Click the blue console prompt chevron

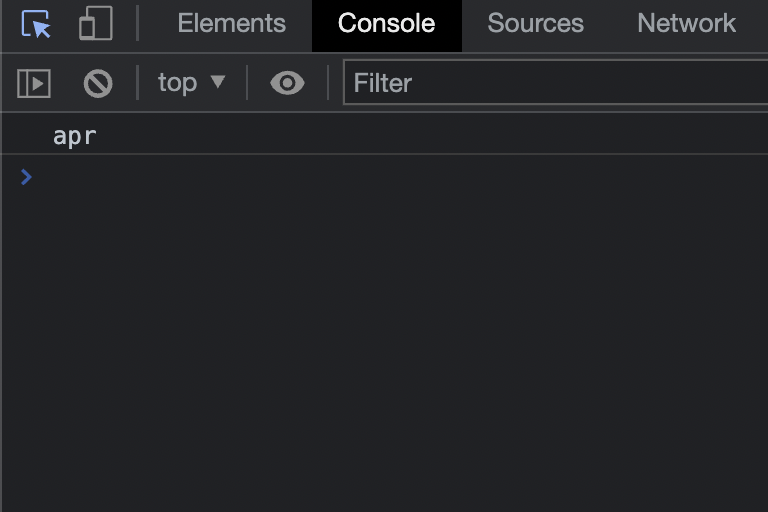click(x=26, y=177)
